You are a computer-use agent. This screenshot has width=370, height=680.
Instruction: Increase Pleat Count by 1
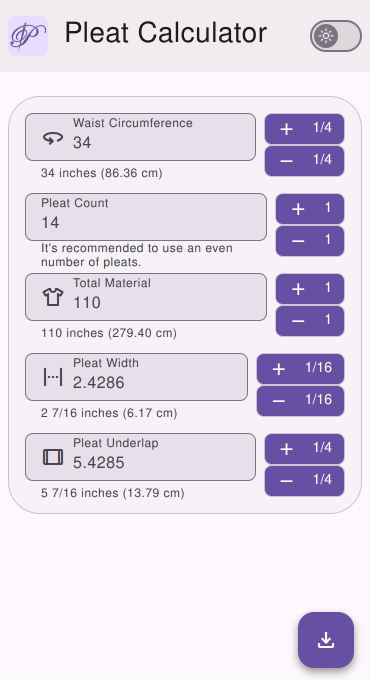coord(310,209)
